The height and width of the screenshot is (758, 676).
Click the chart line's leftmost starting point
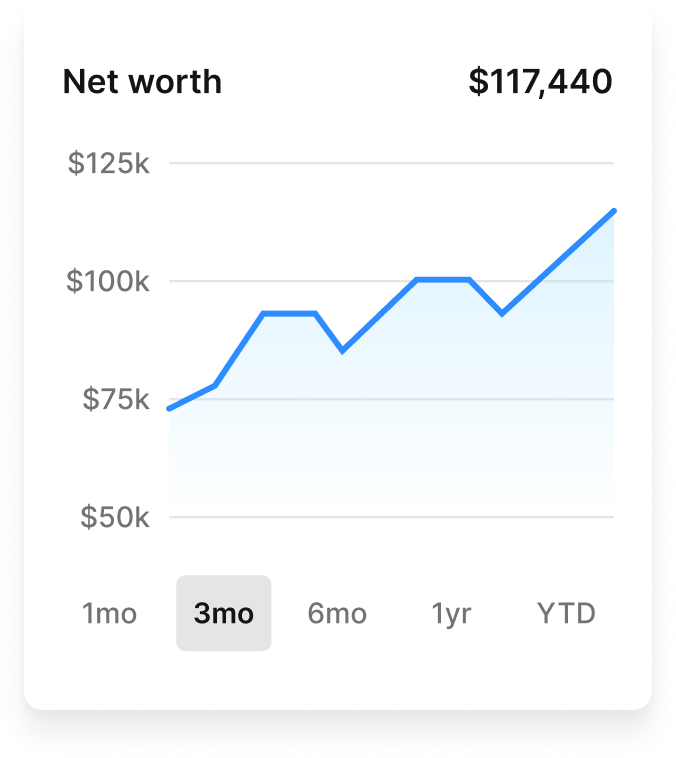tap(169, 408)
